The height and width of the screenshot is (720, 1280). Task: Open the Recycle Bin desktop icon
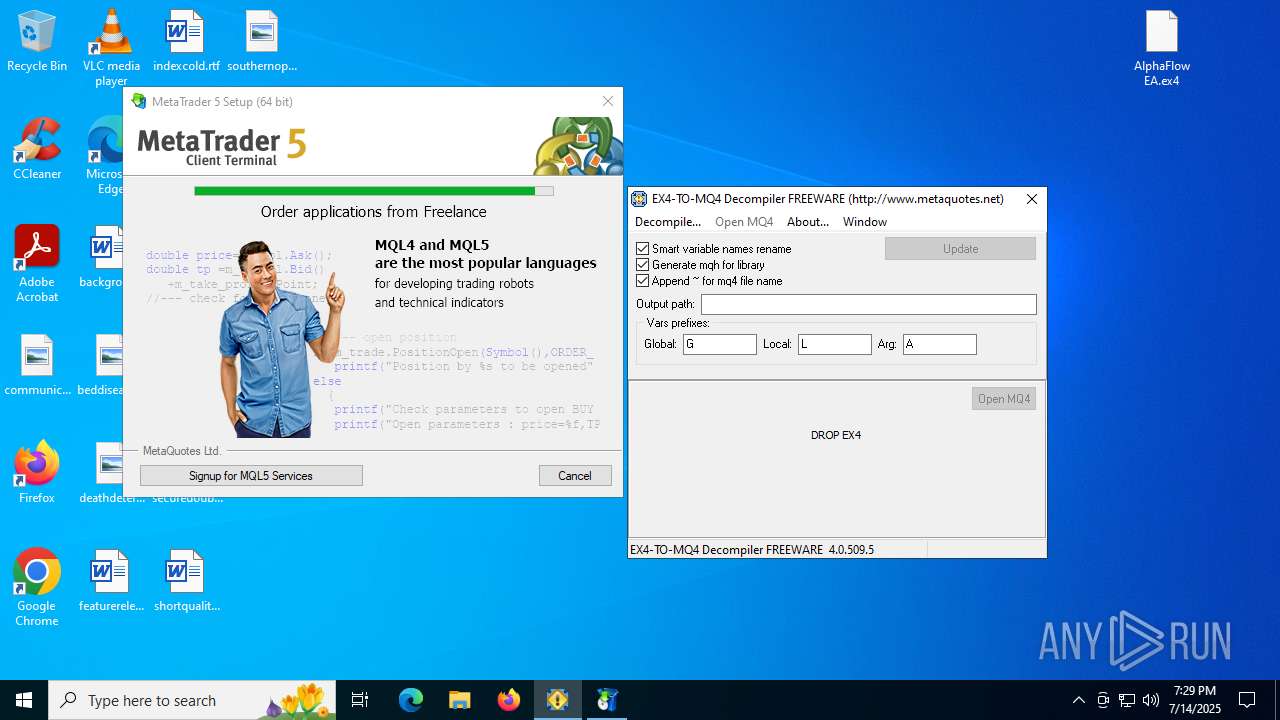(37, 41)
